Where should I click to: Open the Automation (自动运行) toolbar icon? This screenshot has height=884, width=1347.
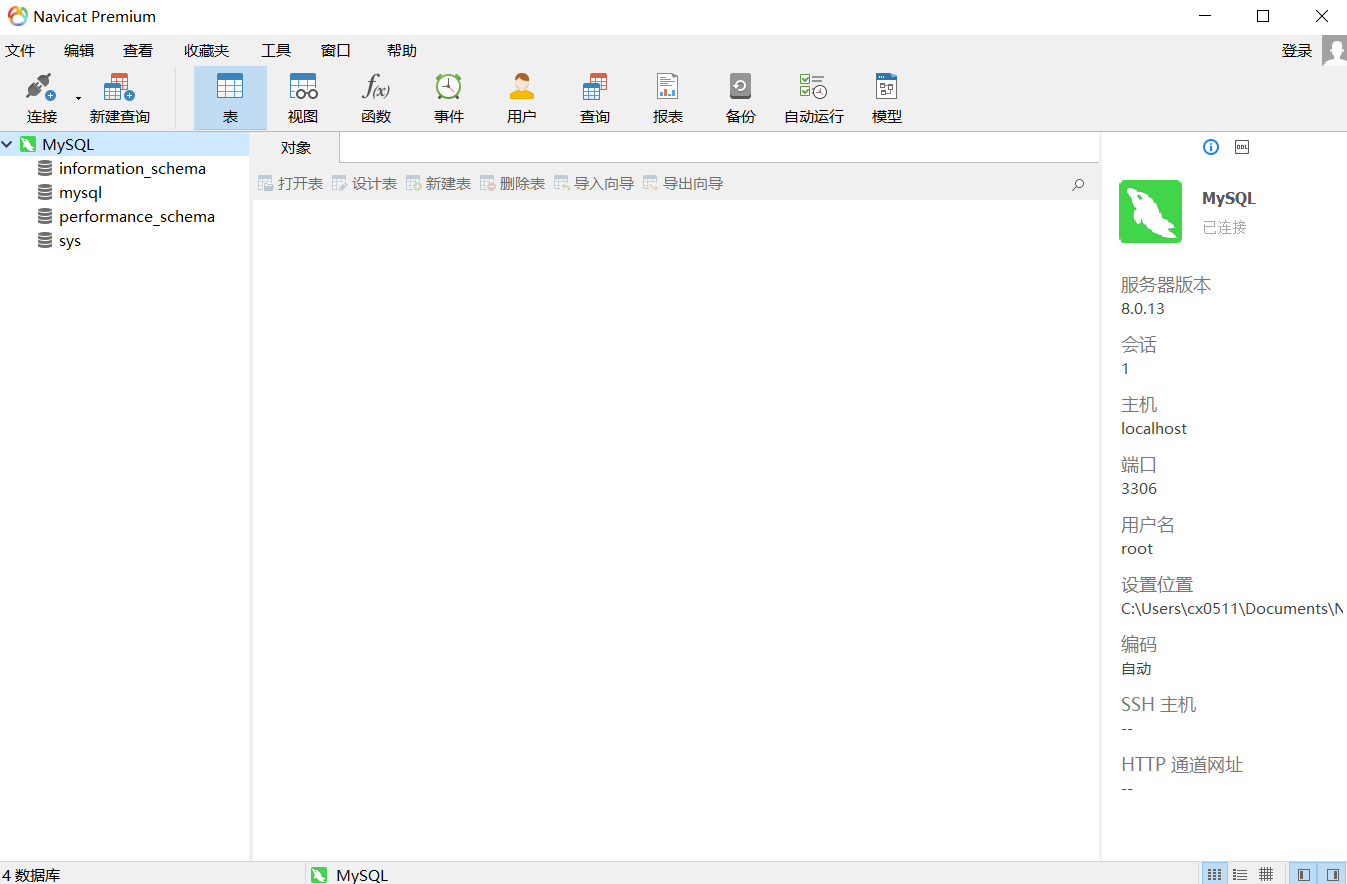pos(813,98)
